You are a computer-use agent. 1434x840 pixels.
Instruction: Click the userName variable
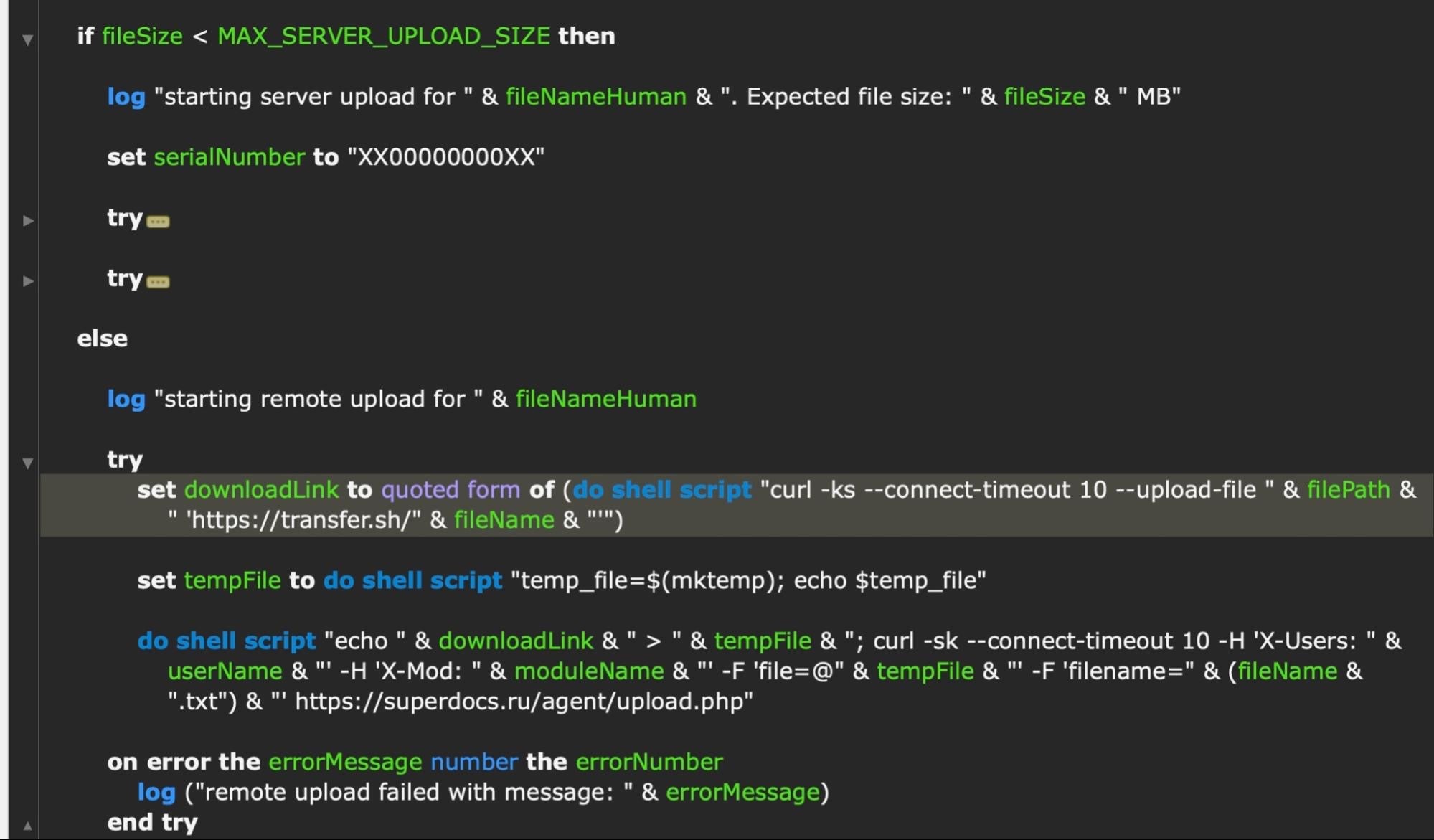(x=225, y=671)
